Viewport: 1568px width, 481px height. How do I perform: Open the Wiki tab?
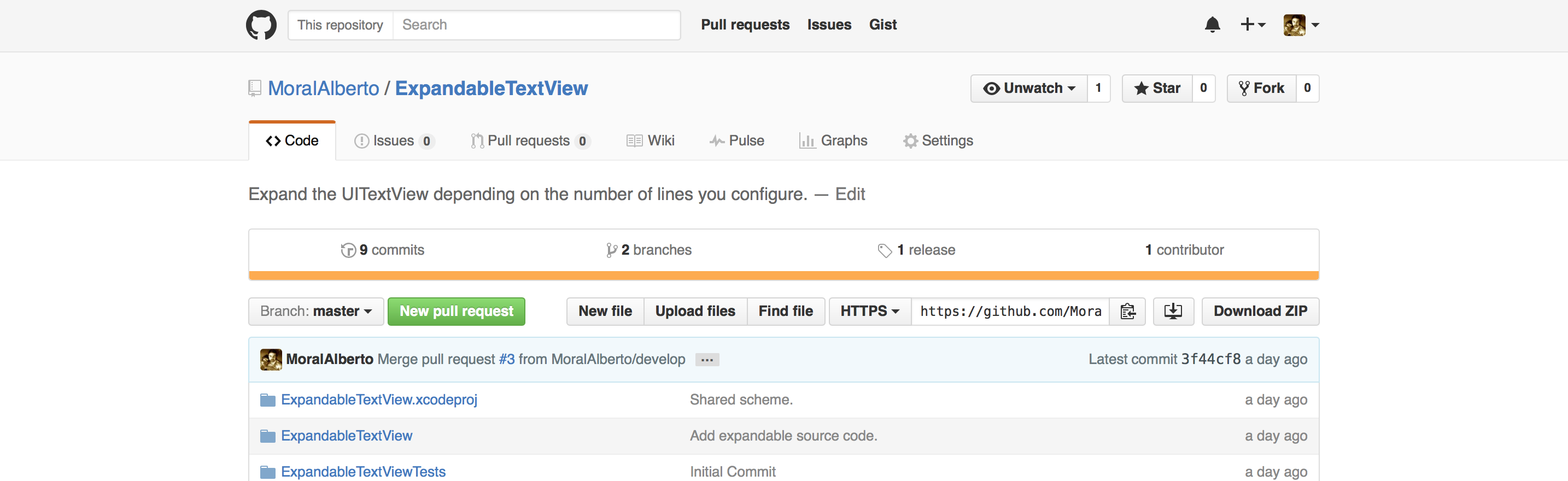click(x=650, y=141)
